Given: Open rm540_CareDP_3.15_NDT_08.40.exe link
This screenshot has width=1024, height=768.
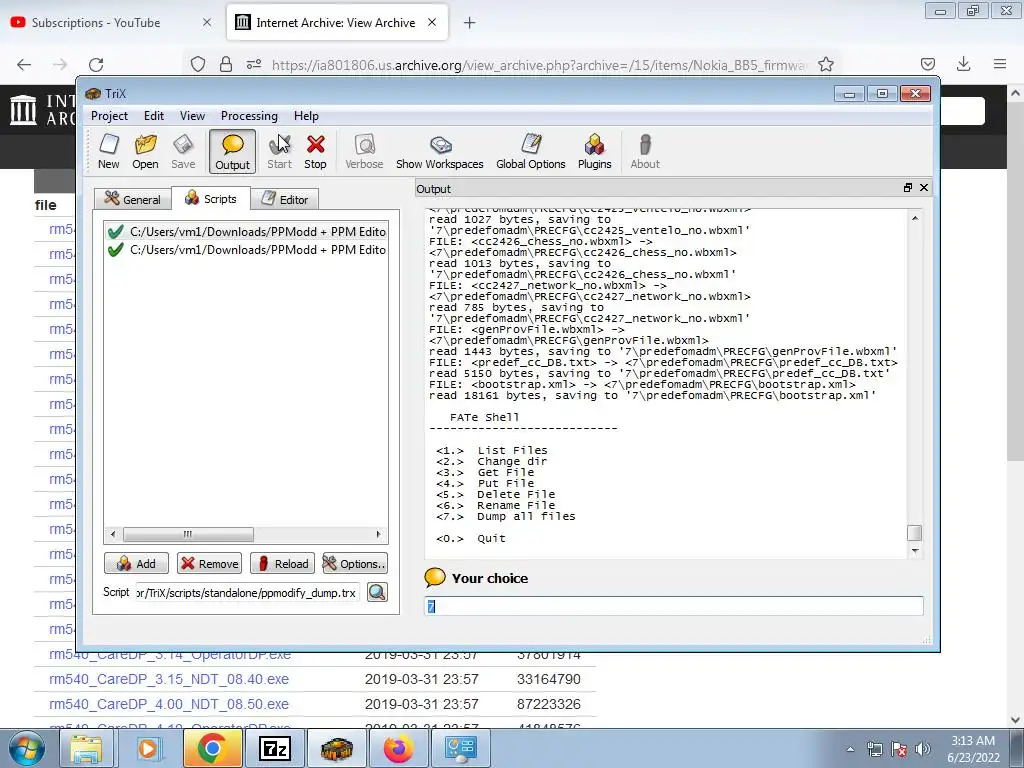Looking at the screenshot, I should coord(168,679).
